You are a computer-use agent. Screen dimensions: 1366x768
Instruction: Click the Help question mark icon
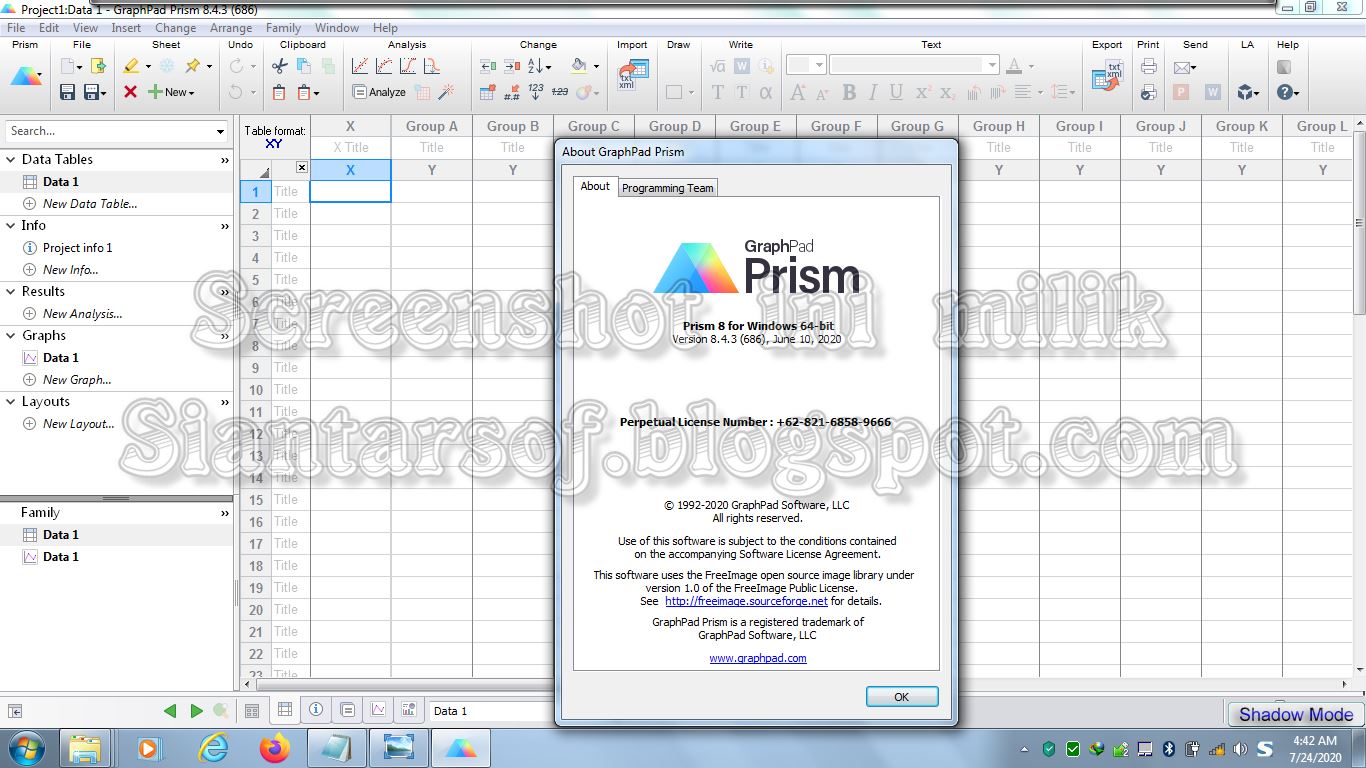(1285, 92)
